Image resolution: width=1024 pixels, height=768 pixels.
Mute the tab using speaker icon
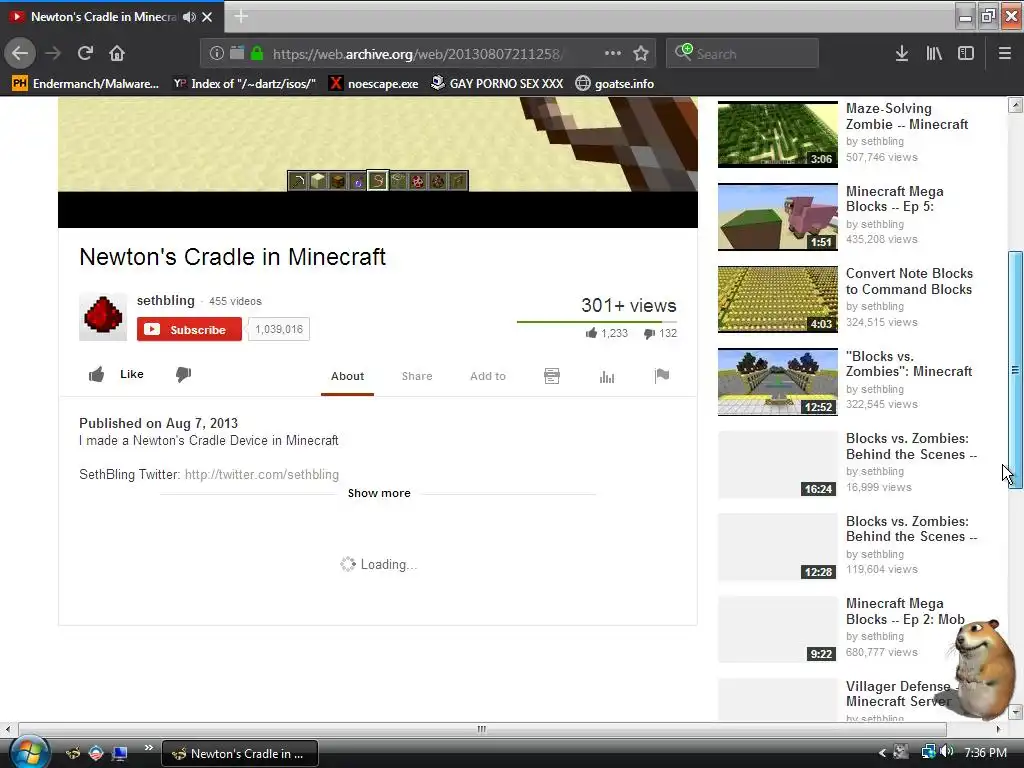click(x=189, y=17)
